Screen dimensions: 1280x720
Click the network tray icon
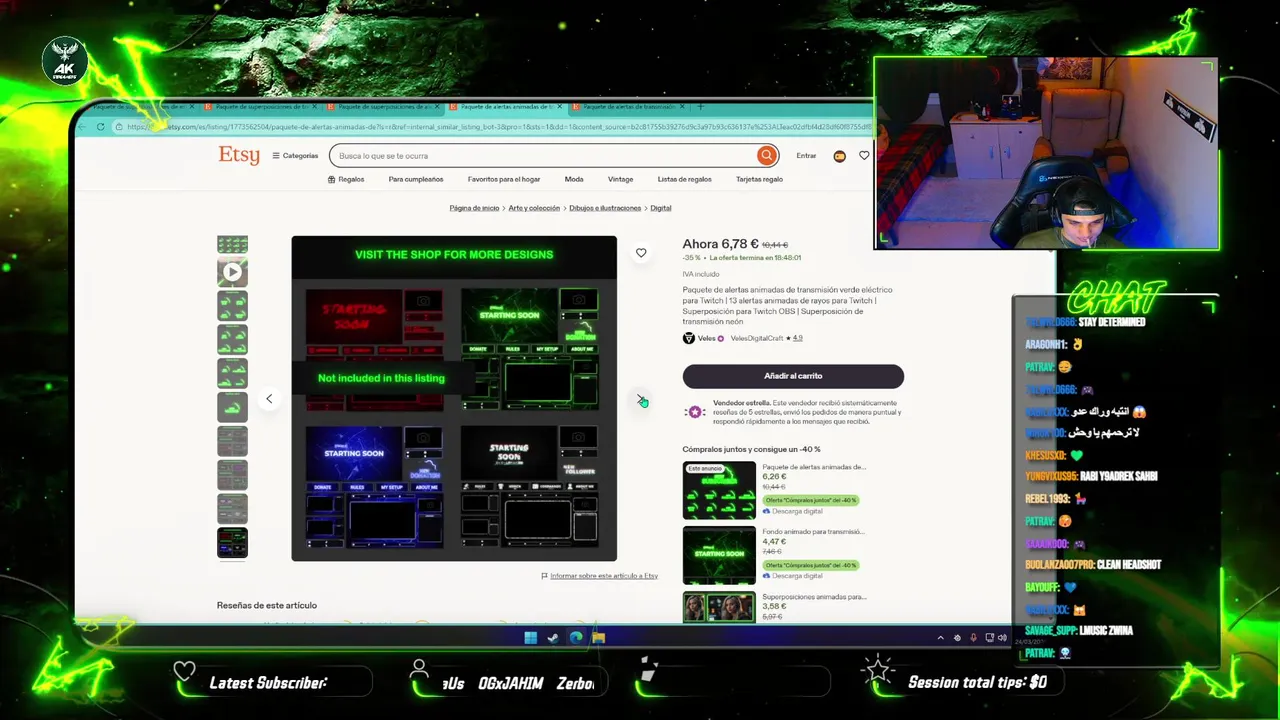(x=989, y=638)
